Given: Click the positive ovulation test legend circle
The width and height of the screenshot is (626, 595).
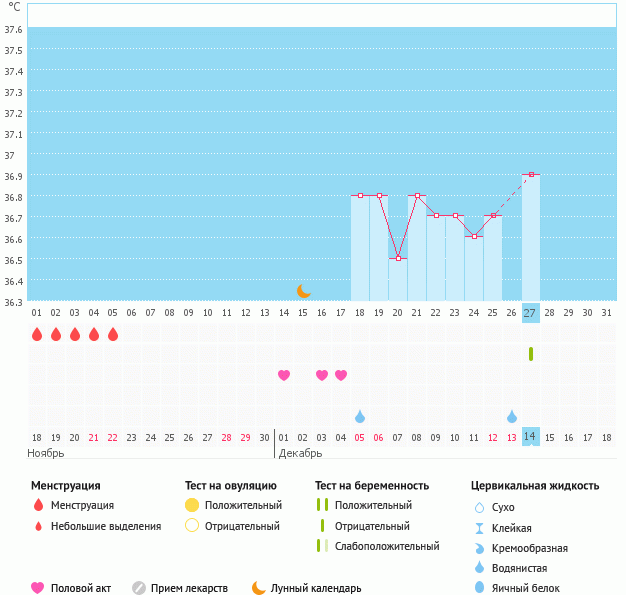Looking at the screenshot, I should point(192,505).
